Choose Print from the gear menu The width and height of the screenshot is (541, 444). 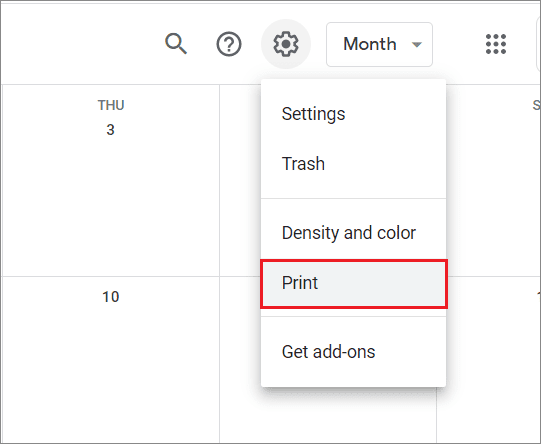[354, 283]
